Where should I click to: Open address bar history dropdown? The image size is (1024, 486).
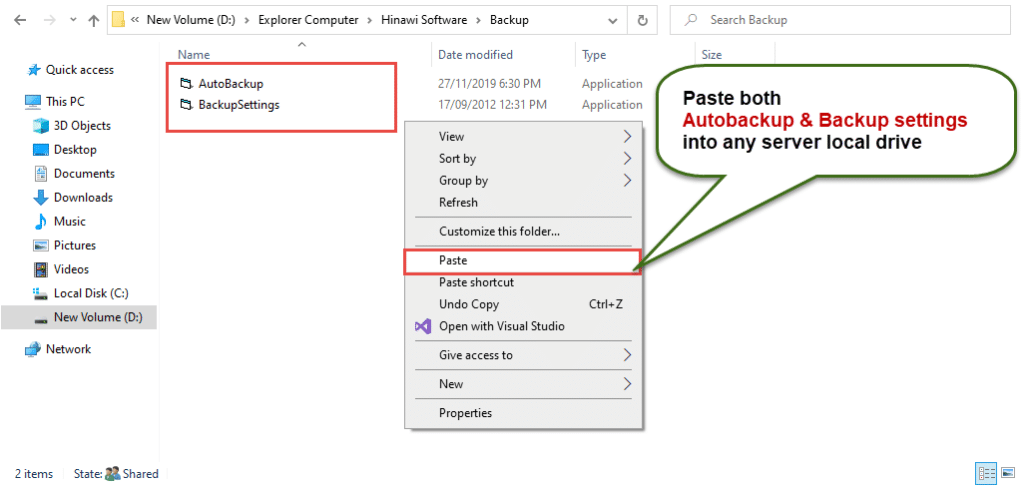tap(610, 20)
